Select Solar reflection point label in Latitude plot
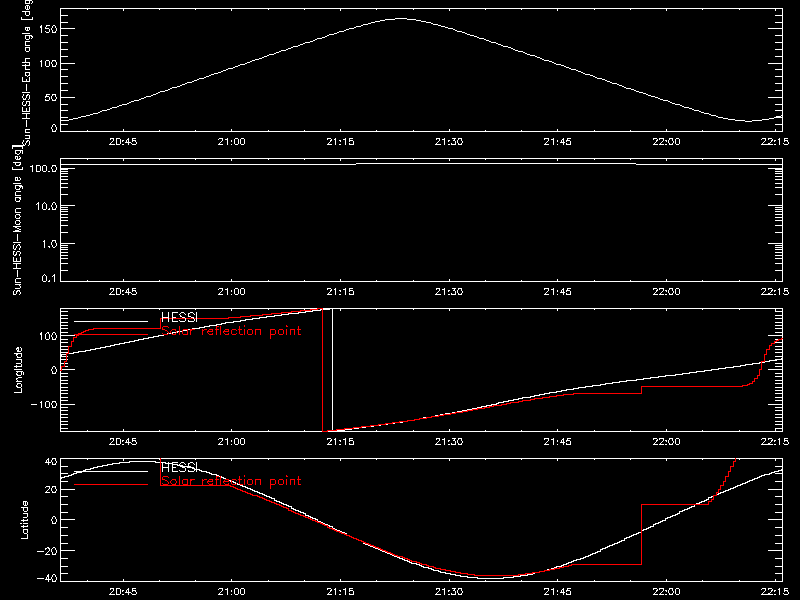This screenshot has height=600, width=800. [232, 481]
